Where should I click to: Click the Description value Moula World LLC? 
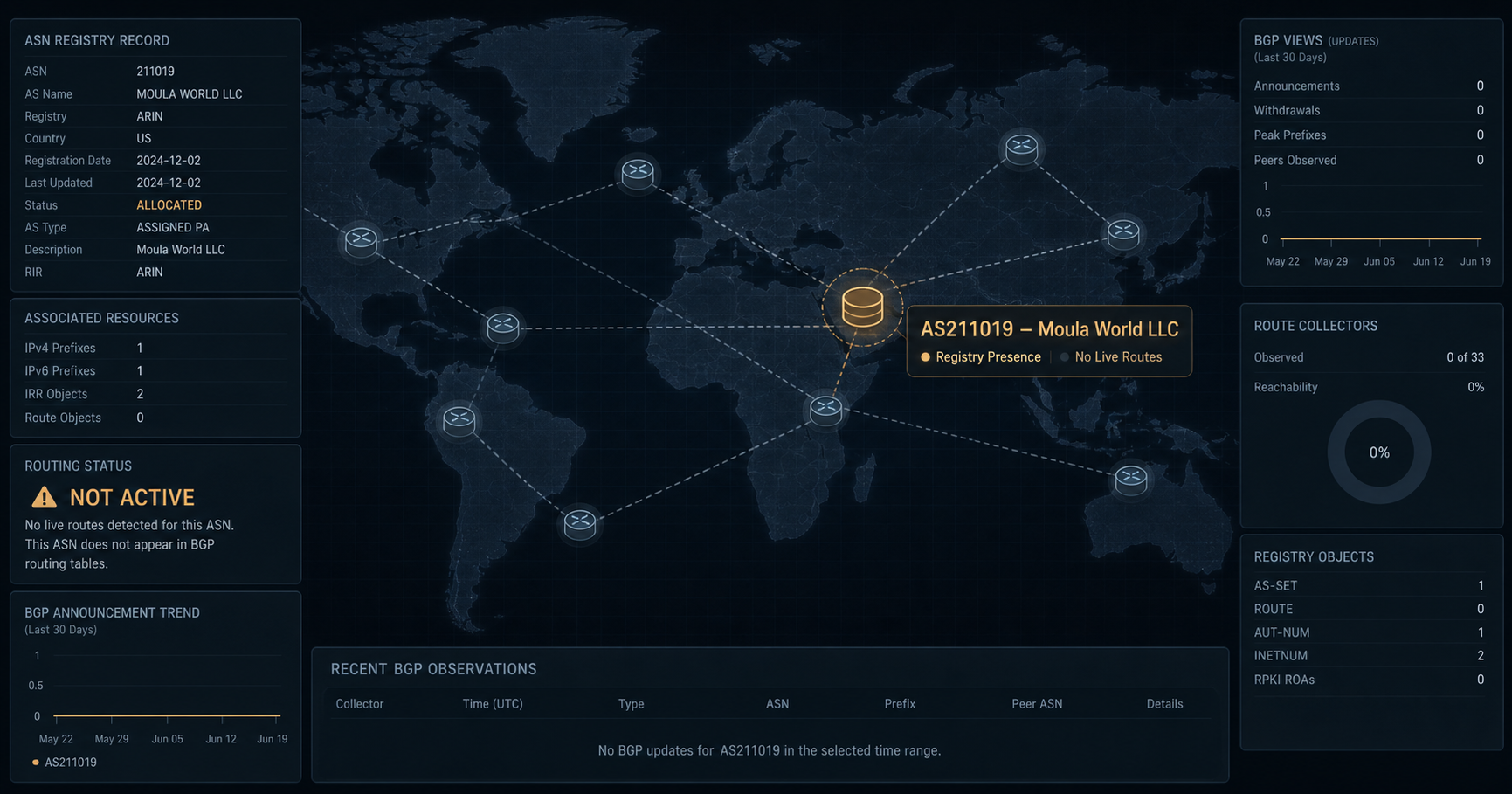181,250
